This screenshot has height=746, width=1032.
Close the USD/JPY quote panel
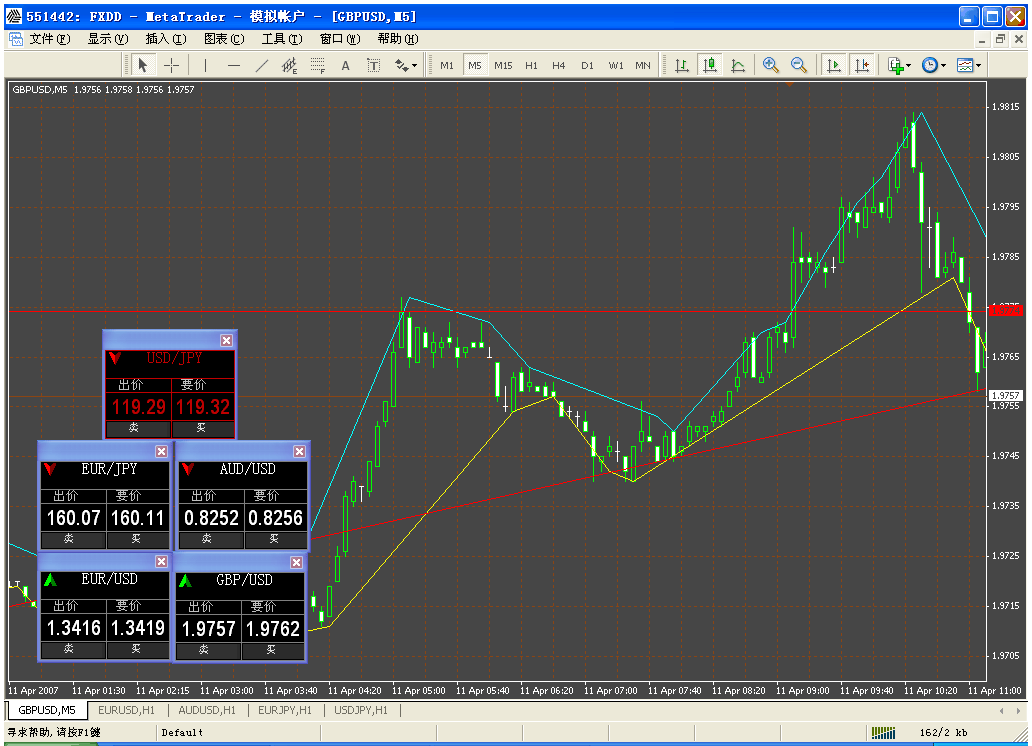click(226, 340)
